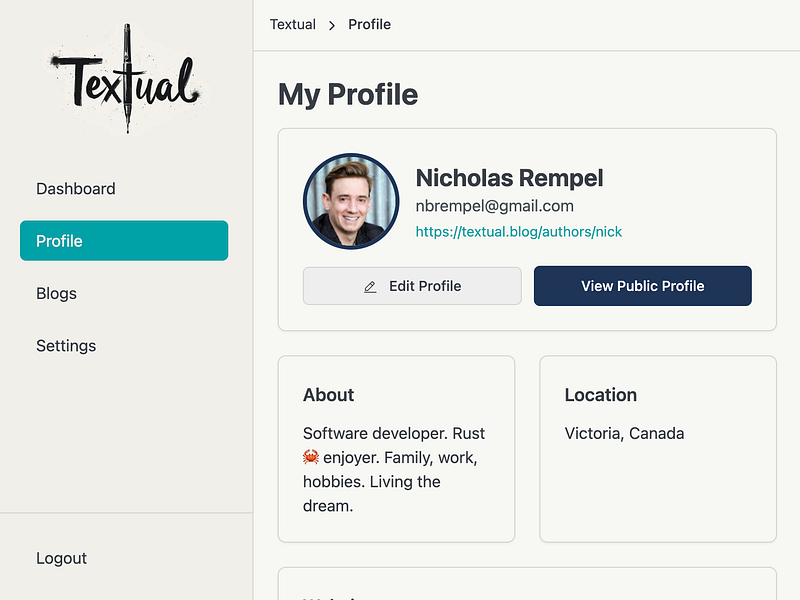Click the Nicholas Rempel name heading
The width and height of the screenshot is (800, 600).
pyautogui.click(x=509, y=178)
